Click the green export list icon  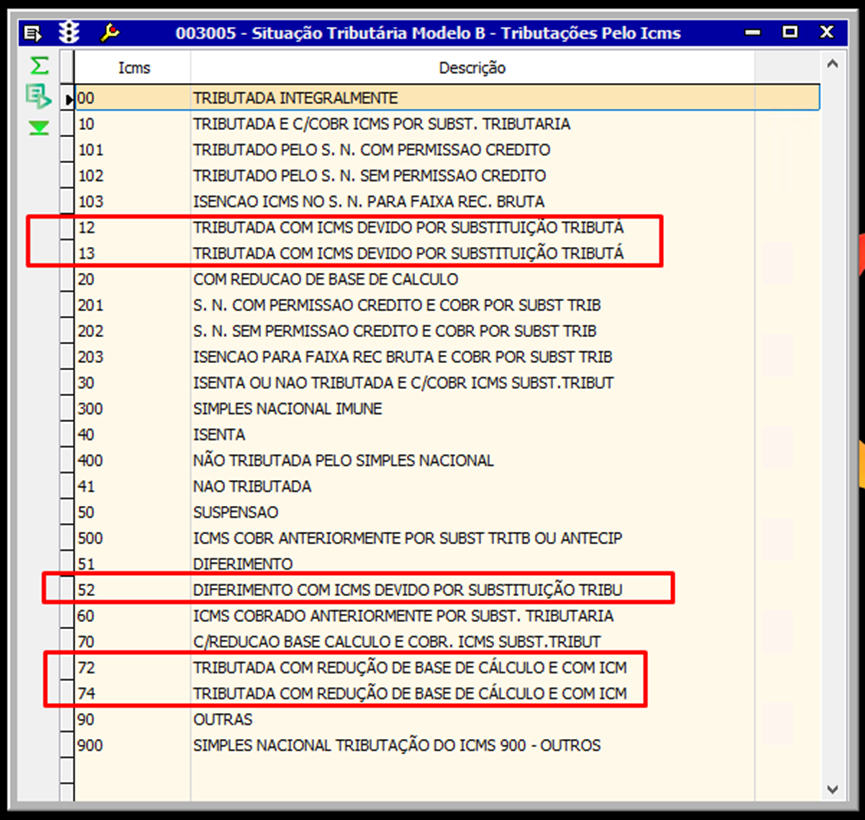click(39, 96)
